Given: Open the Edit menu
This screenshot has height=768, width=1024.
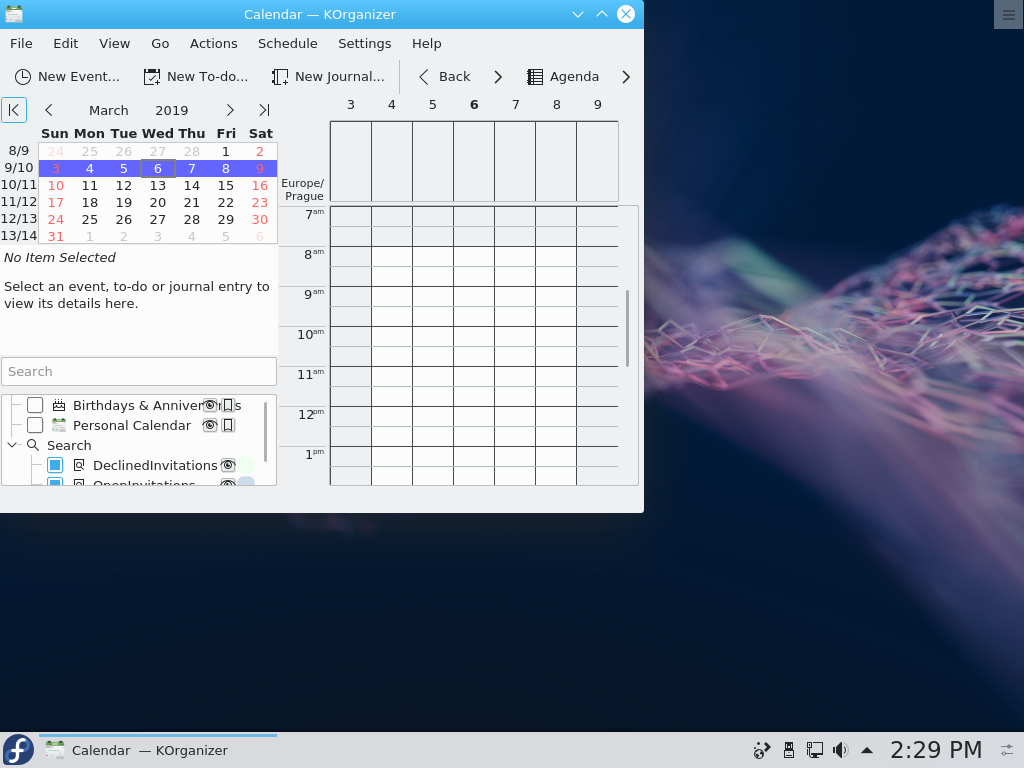Looking at the screenshot, I should [65, 43].
